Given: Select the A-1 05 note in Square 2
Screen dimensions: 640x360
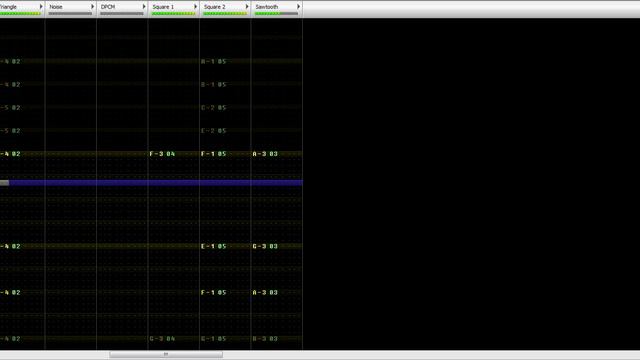Looking at the screenshot, I should 213,62.
